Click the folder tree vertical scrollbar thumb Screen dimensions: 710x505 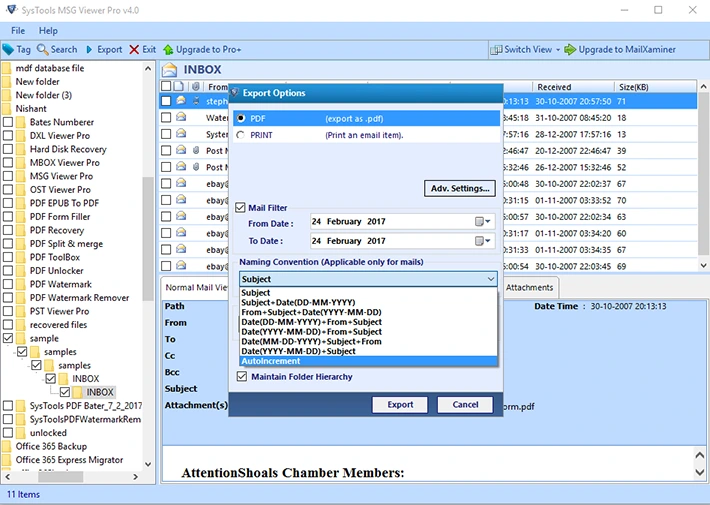pos(148,239)
